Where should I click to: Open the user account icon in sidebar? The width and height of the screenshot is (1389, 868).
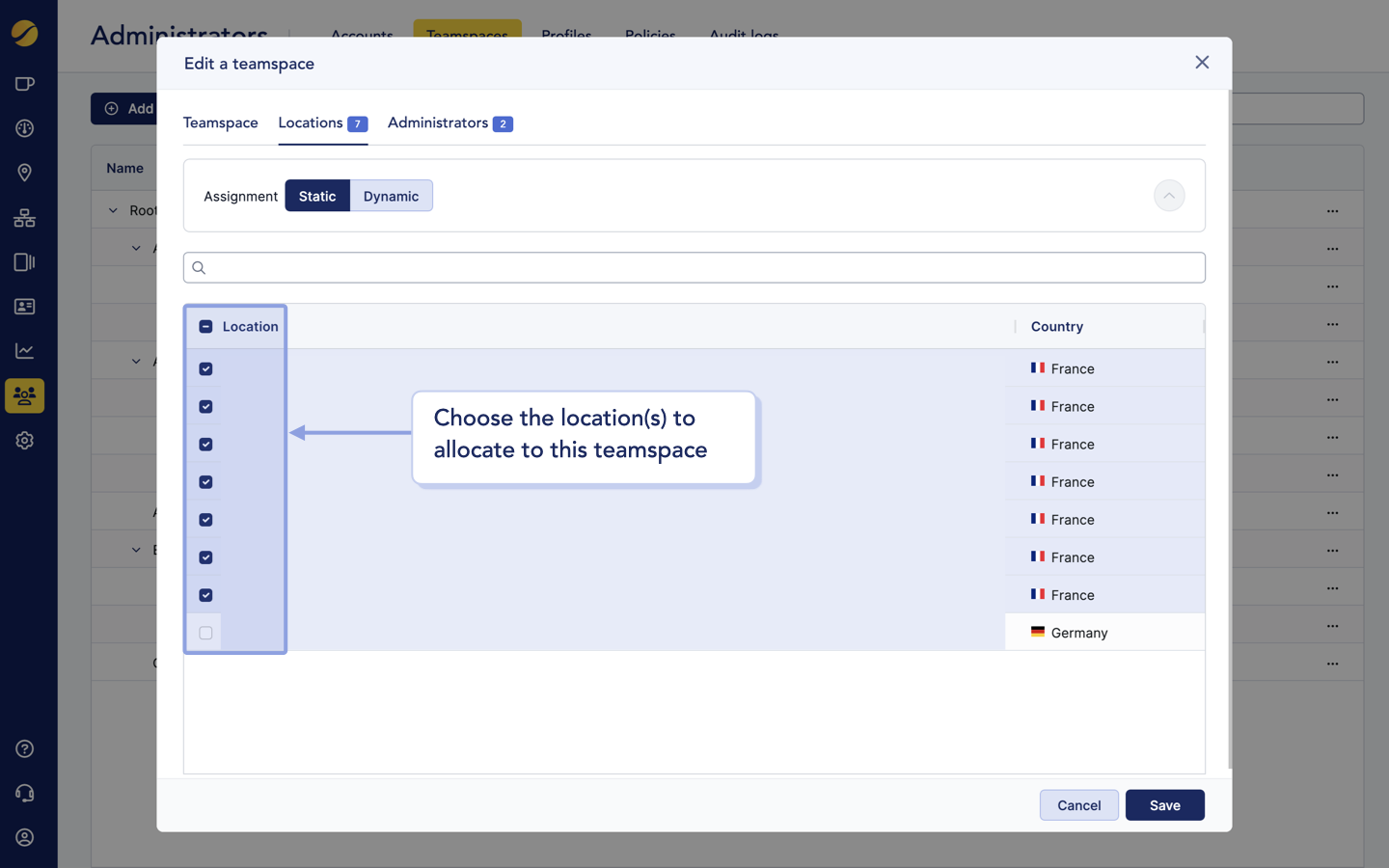pyautogui.click(x=25, y=837)
